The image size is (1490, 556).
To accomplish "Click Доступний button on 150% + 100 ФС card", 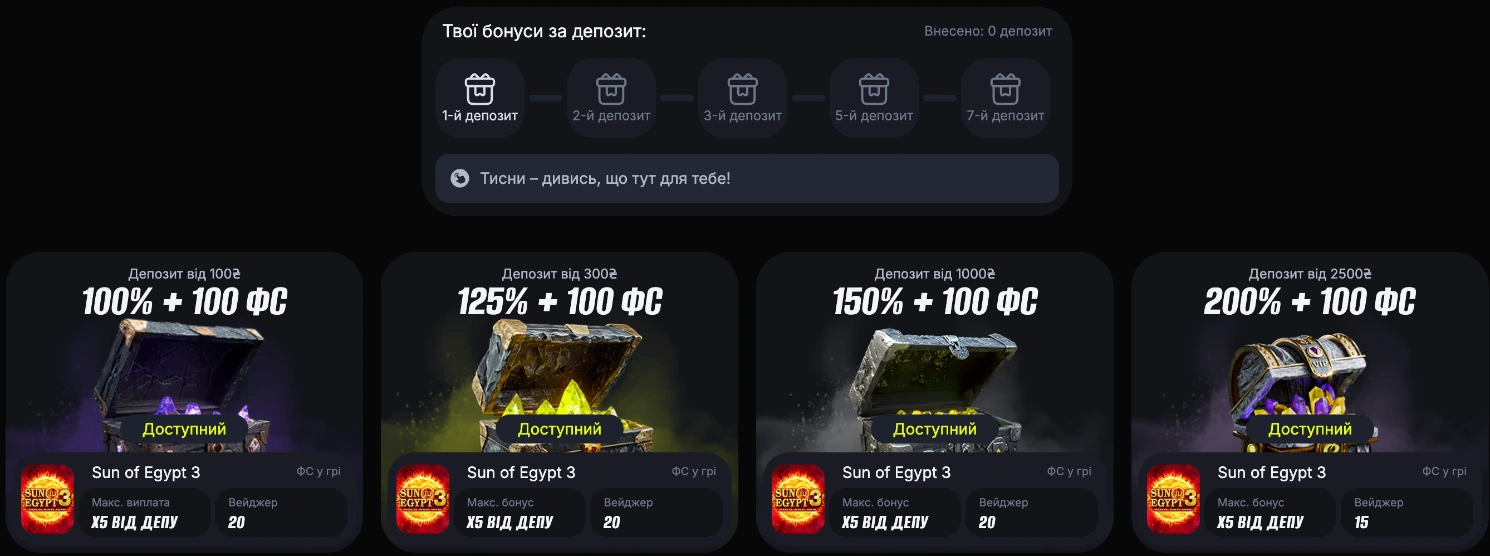I will pos(934,429).
